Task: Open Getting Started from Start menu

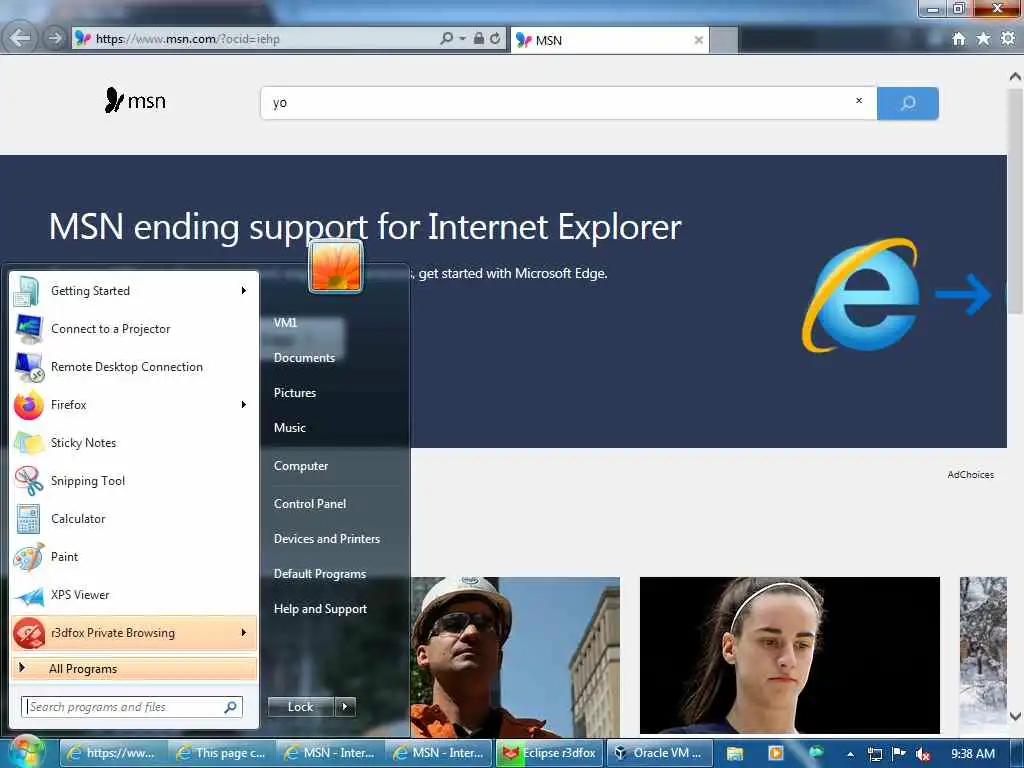Action: pyautogui.click(x=134, y=291)
